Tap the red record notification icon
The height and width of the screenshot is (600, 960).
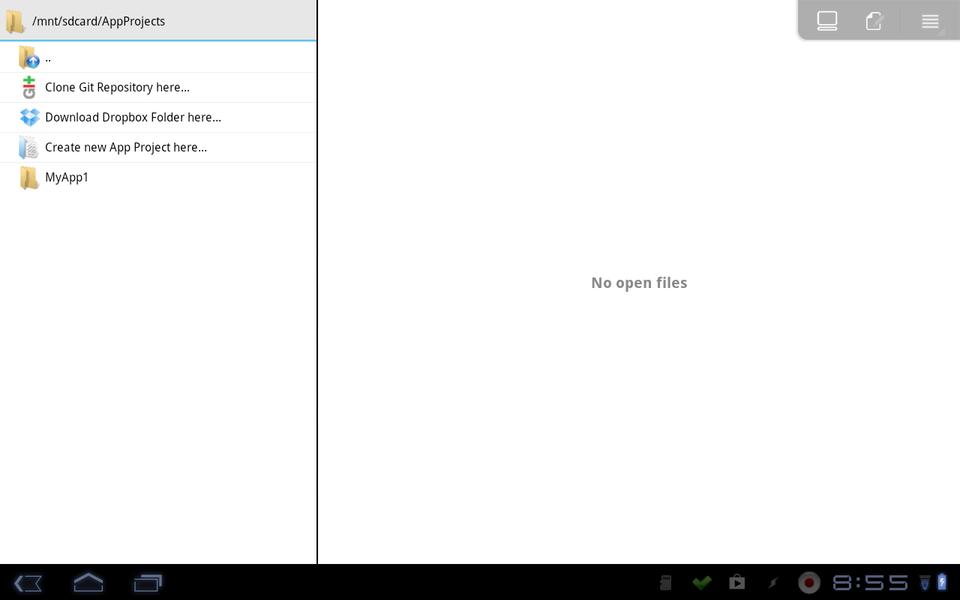(x=809, y=582)
